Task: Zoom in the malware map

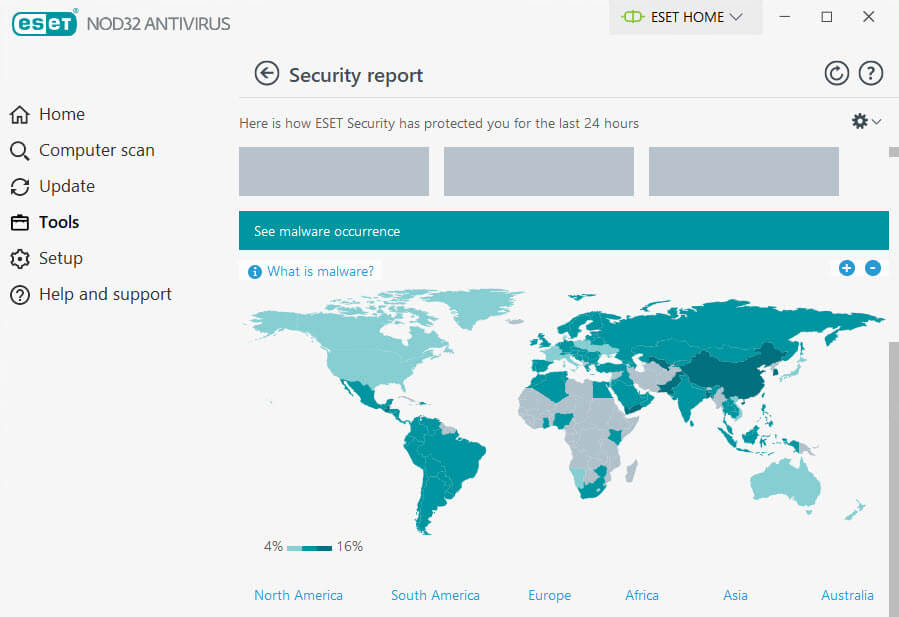Action: (846, 268)
